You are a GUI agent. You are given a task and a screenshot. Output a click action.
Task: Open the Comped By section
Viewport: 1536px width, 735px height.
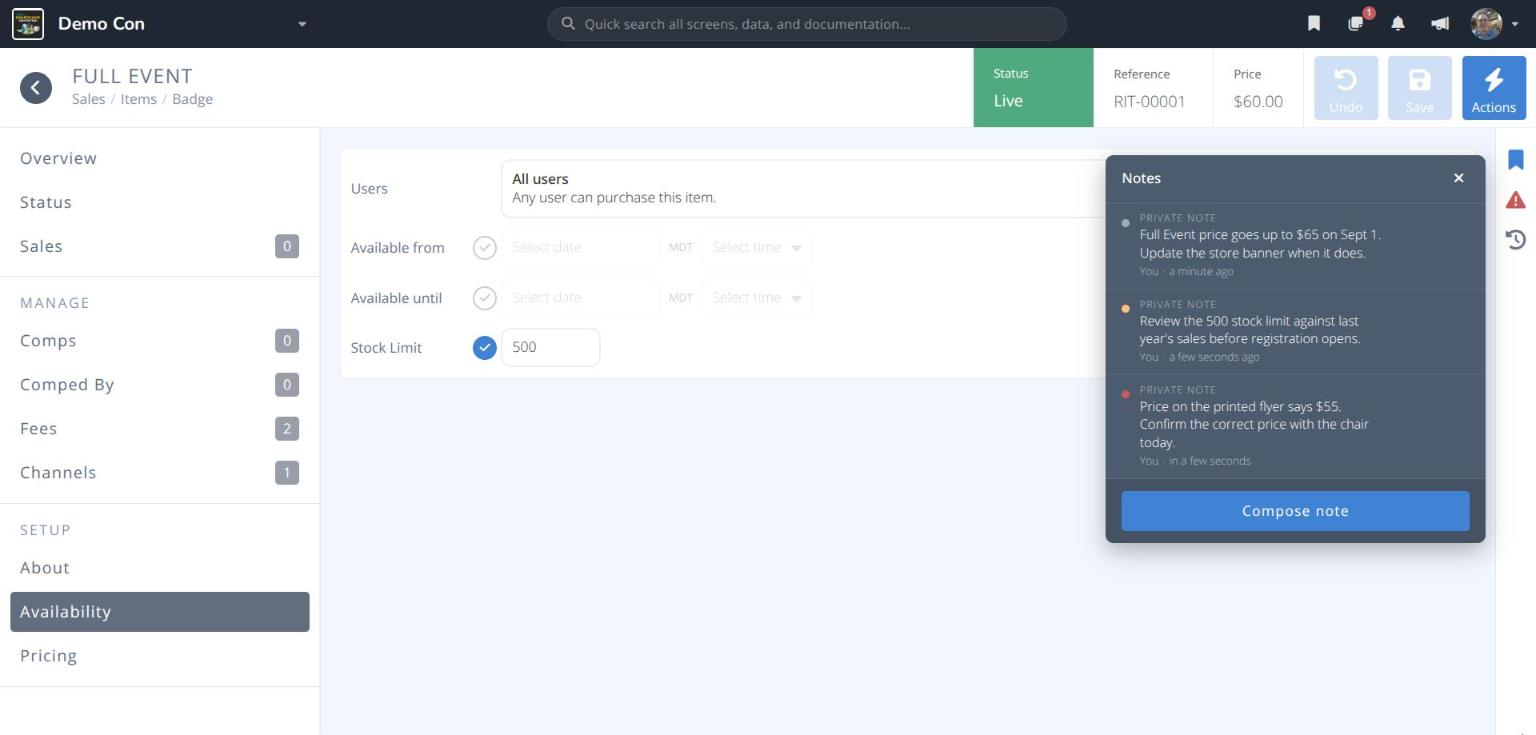click(x=160, y=385)
